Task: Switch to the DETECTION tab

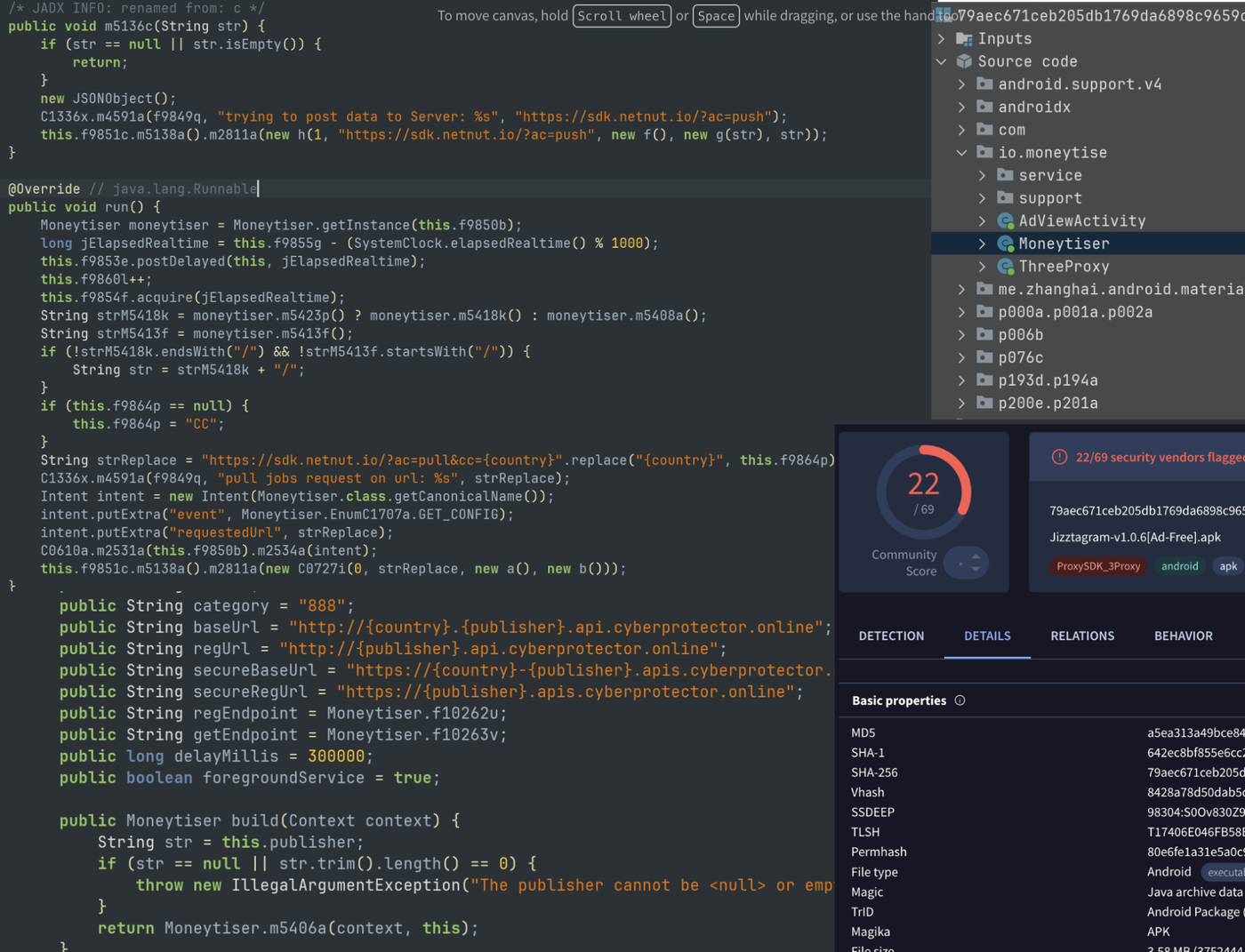Action: [x=891, y=636]
